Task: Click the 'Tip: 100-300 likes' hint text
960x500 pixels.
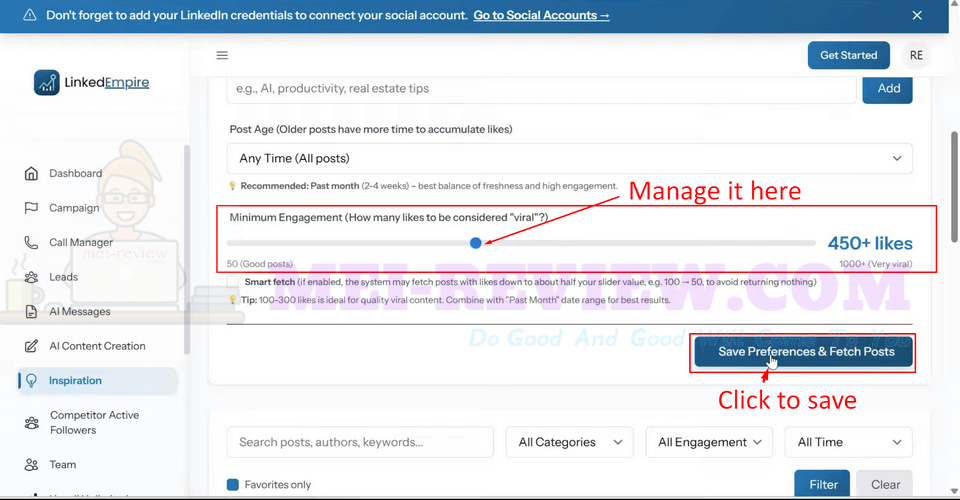Action: pyautogui.click(x=456, y=300)
